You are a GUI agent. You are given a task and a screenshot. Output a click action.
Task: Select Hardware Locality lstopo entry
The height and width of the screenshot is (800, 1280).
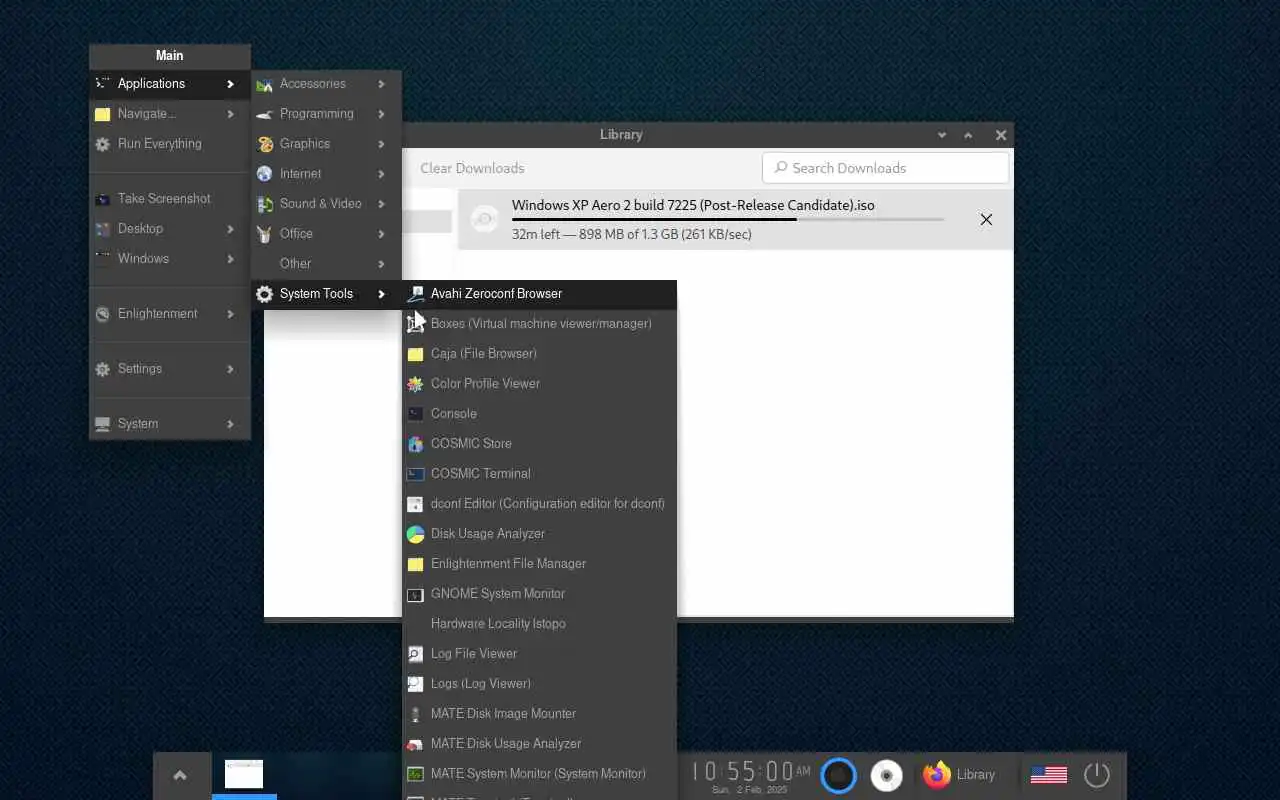pyautogui.click(x=539, y=624)
